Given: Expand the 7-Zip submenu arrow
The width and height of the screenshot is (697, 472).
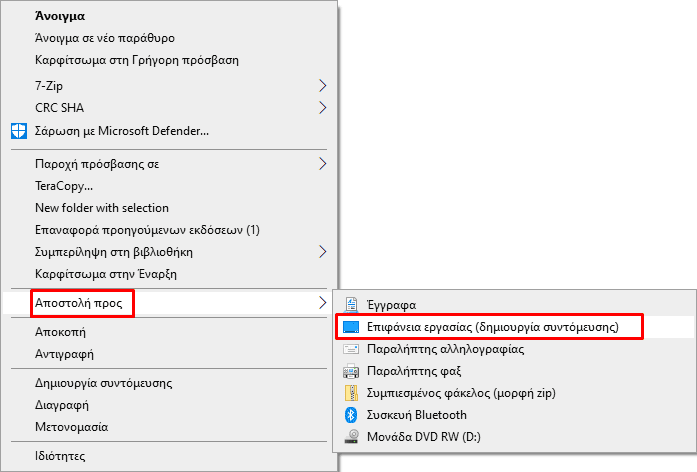Looking at the screenshot, I should point(323,85).
